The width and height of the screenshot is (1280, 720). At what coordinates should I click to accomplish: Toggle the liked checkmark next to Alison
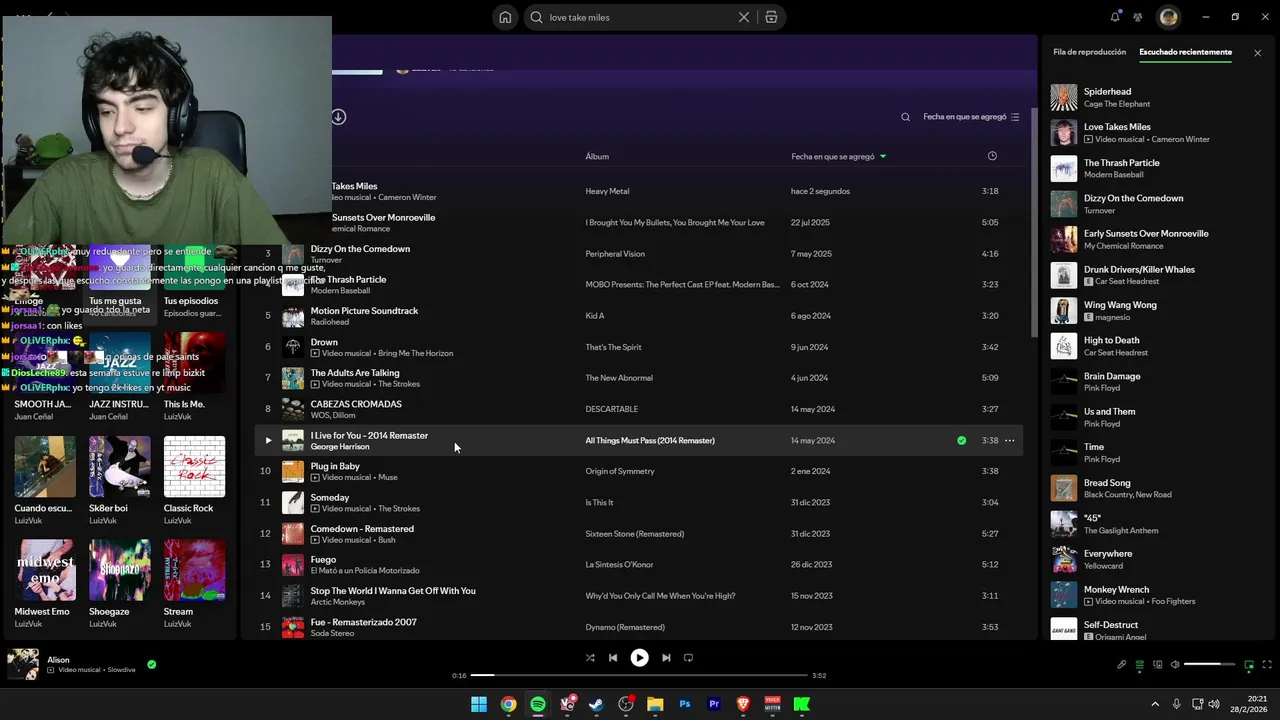pyautogui.click(x=152, y=664)
